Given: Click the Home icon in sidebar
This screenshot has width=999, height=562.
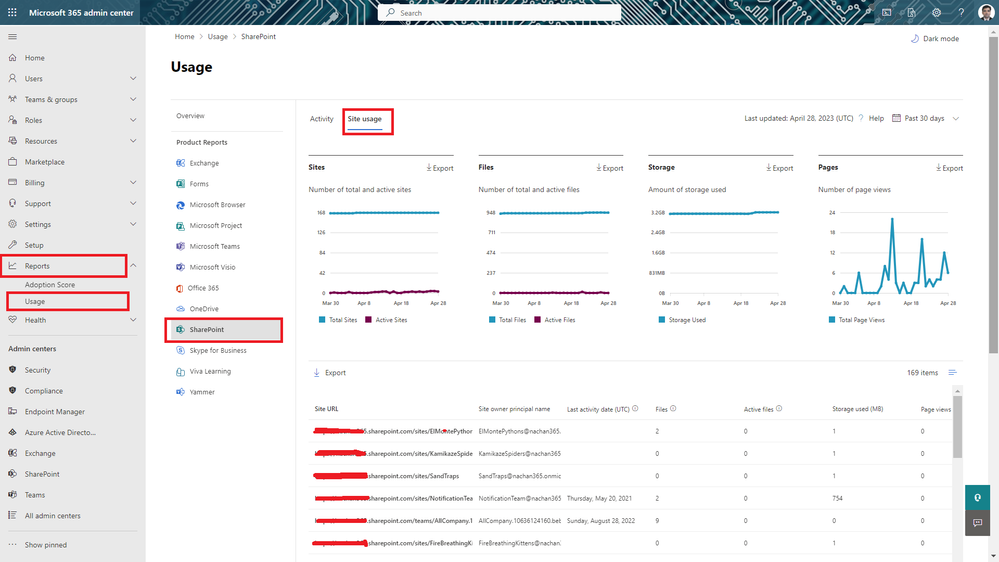Looking at the screenshot, I should 12,57.
